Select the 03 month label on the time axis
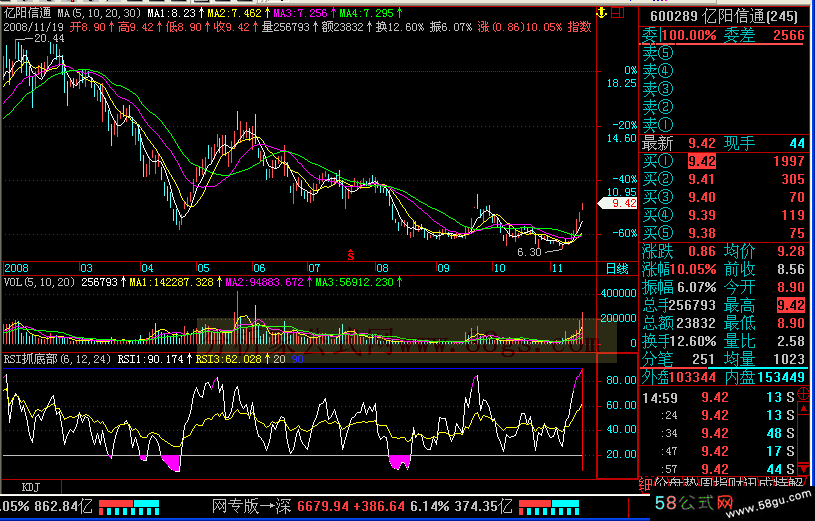 click(x=86, y=268)
